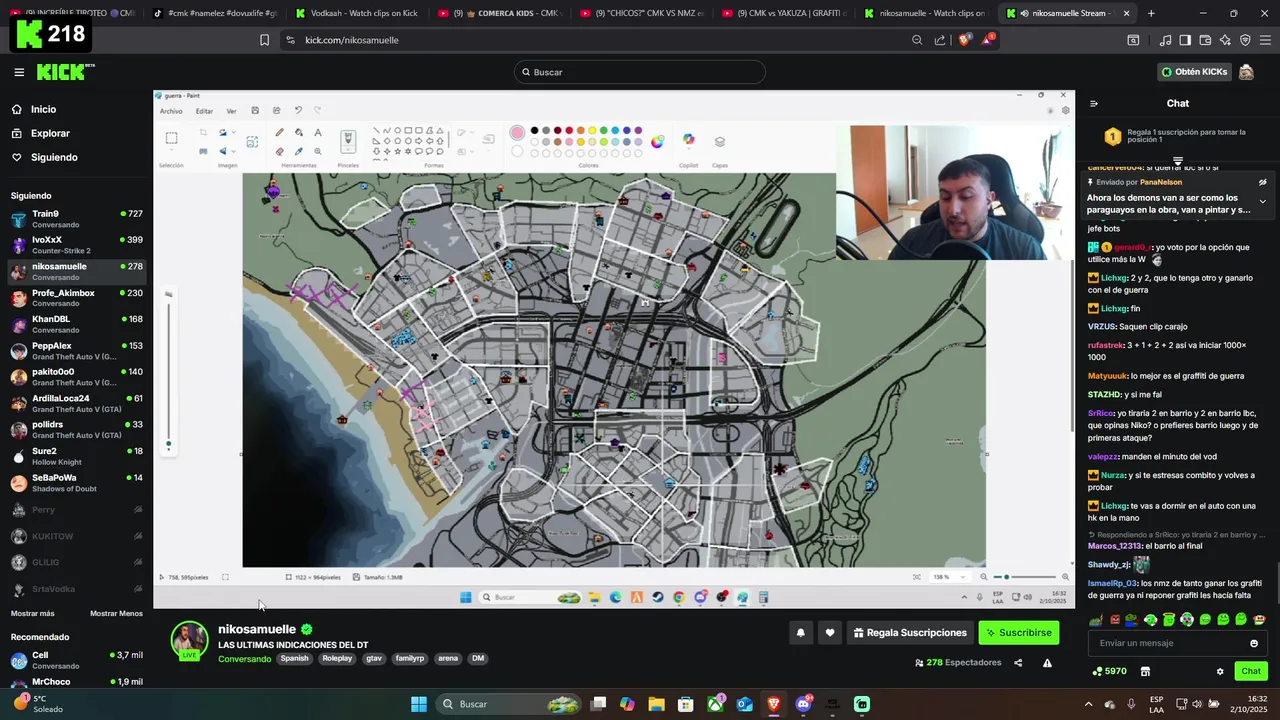This screenshot has height=720, width=1280.
Task: Select the Paint rectangular selection tool
Action: (x=171, y=138)
